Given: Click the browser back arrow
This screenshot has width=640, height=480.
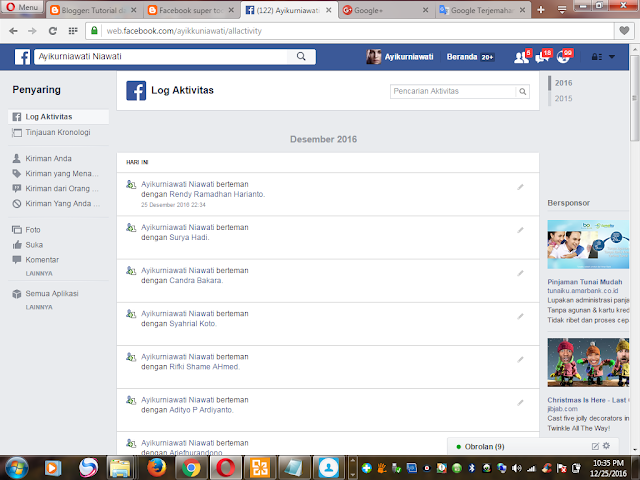Looking at the screenshot, I should click(13, 31).
